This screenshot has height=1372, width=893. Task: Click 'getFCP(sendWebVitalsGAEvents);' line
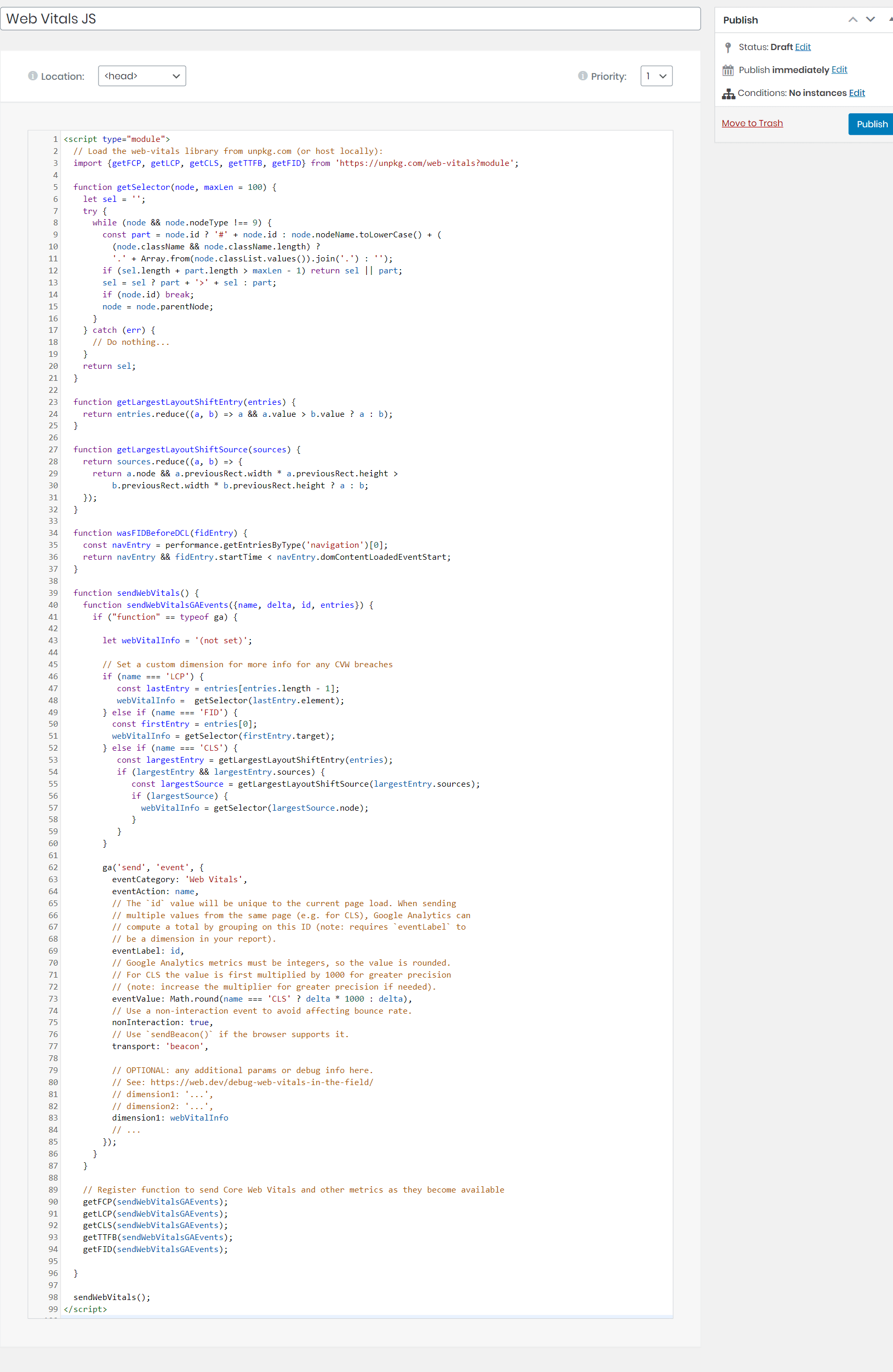pyautogui.click(x=155, y=1202)
